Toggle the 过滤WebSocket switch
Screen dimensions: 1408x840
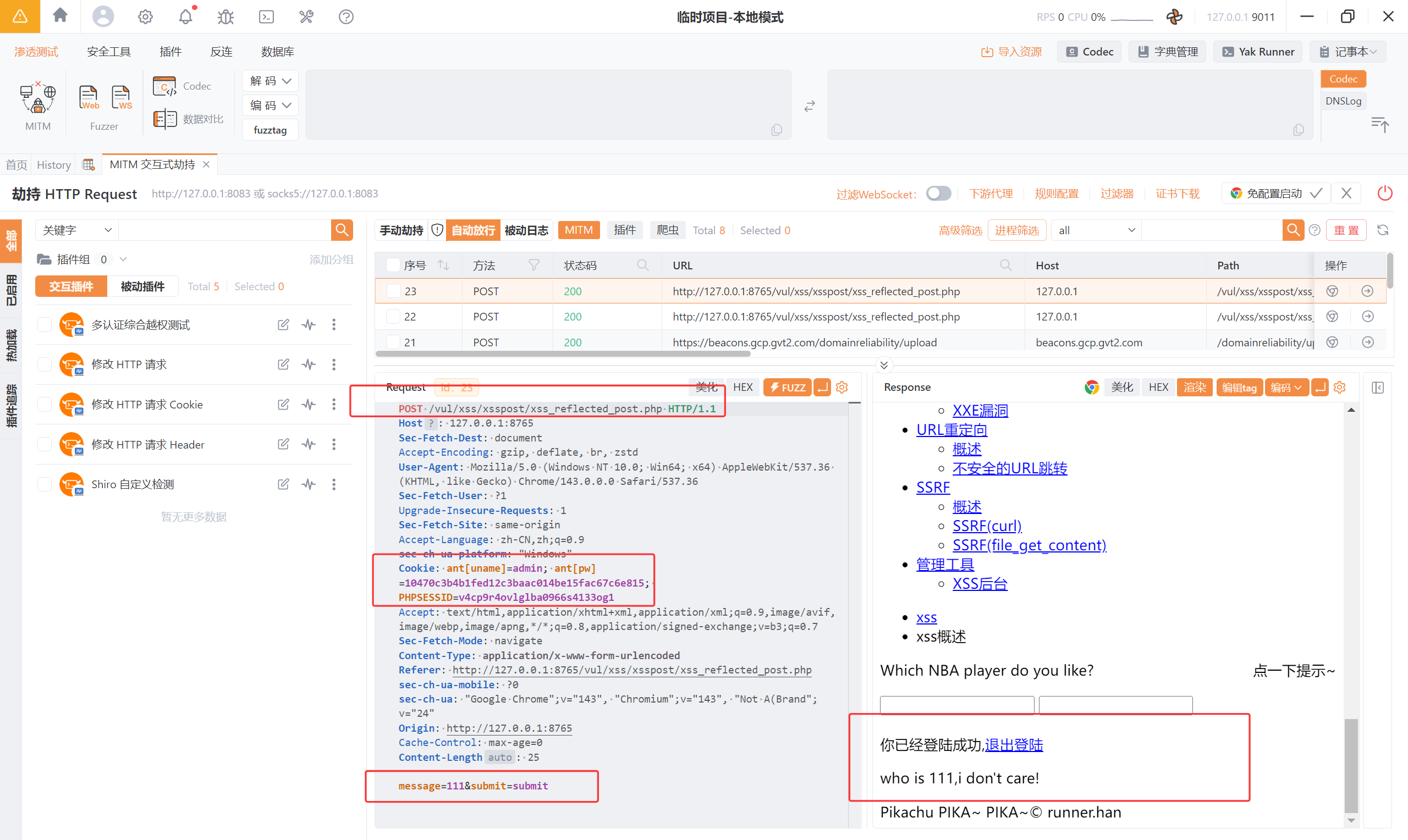[938, 194]
